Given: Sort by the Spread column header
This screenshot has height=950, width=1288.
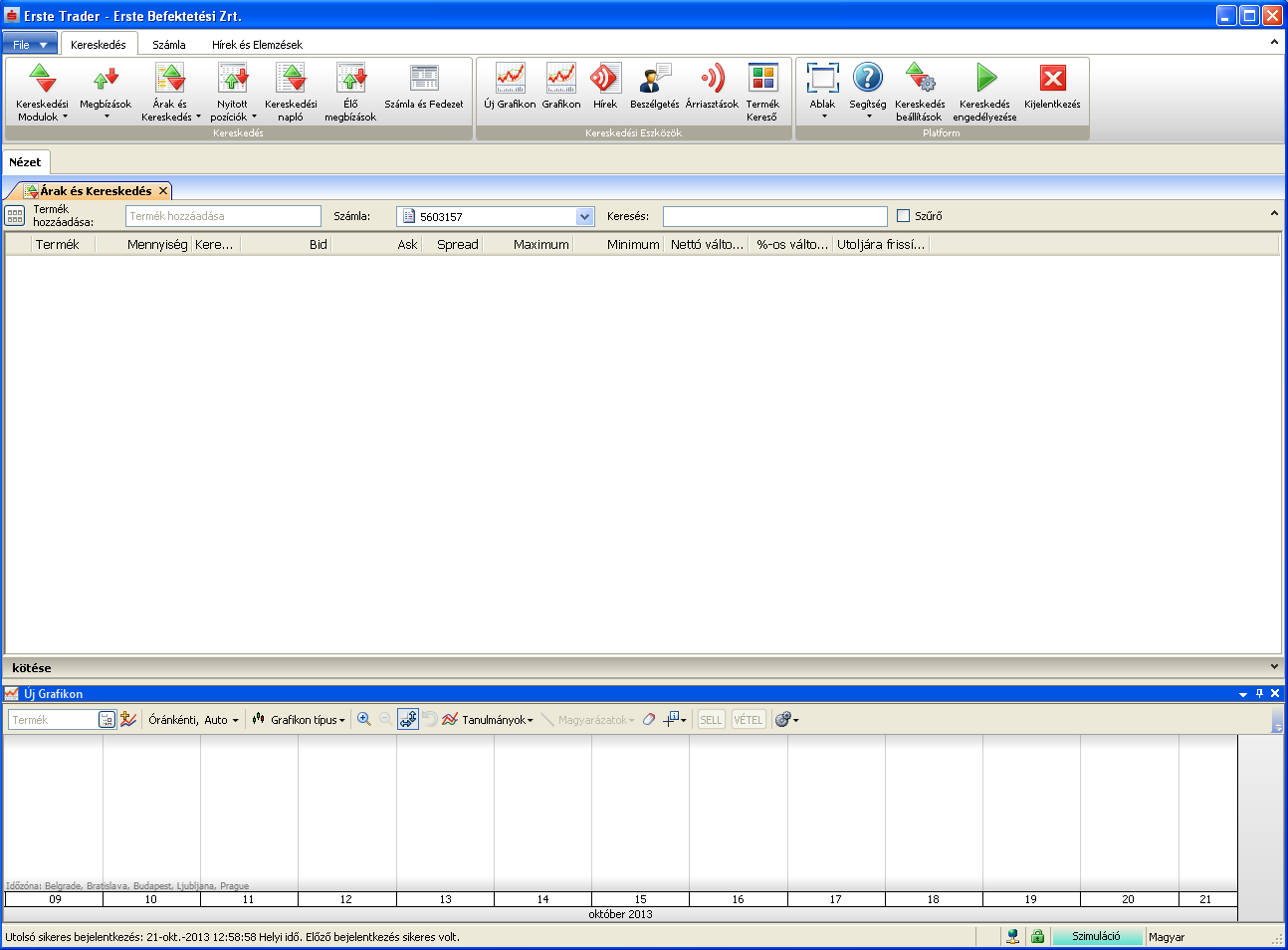Looking at the screenshot, I should coord(452,244).
